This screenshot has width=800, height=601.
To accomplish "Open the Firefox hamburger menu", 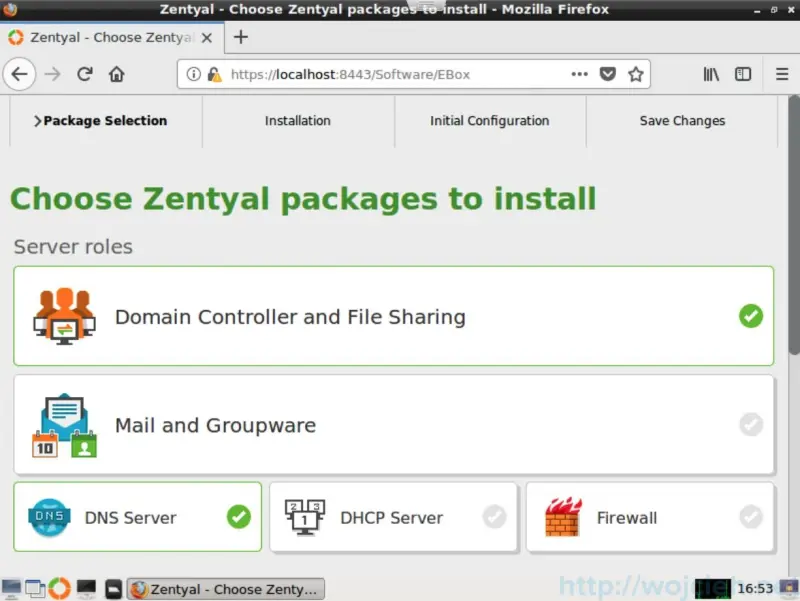I will pos(782,74).
